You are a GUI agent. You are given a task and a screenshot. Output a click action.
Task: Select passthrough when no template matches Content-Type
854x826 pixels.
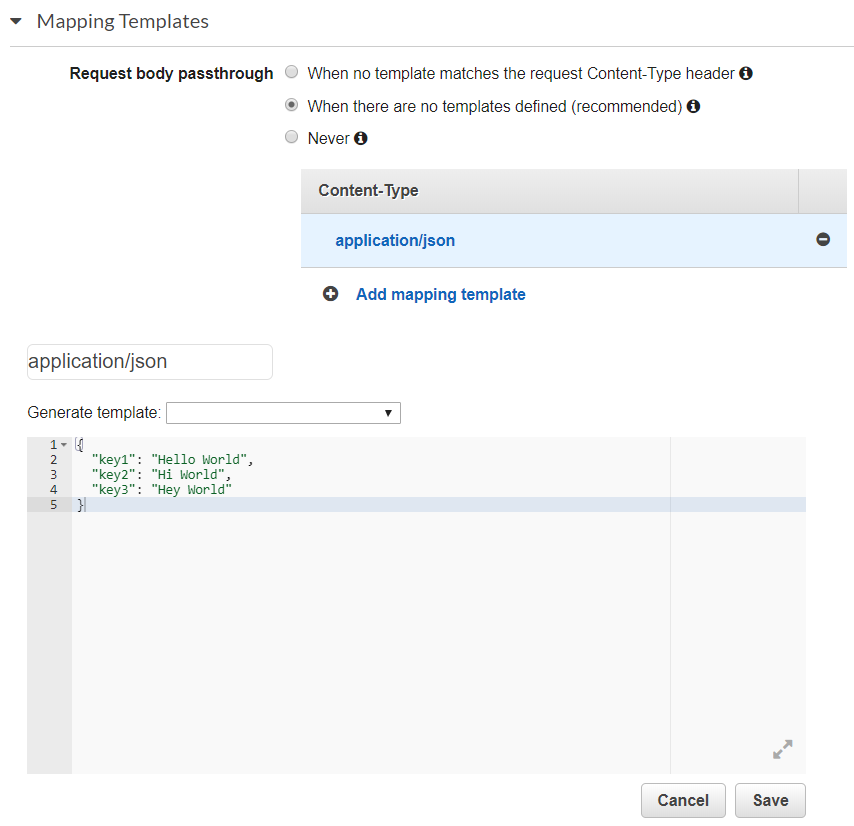point(291,71)
